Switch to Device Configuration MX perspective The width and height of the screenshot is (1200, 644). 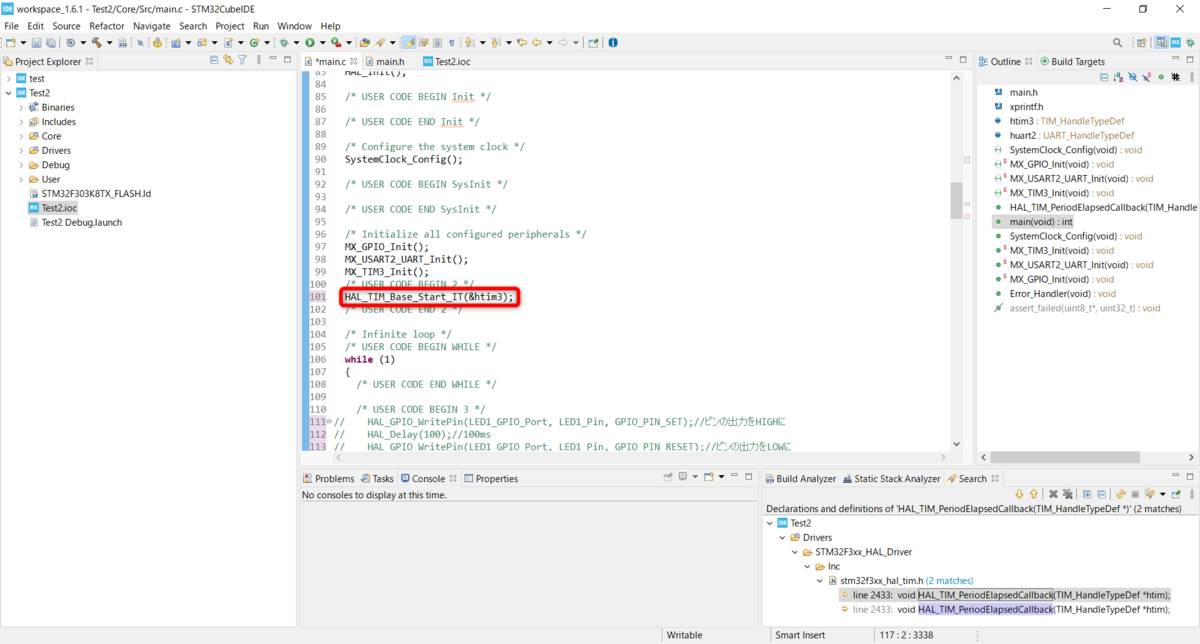click(1175, 43)
